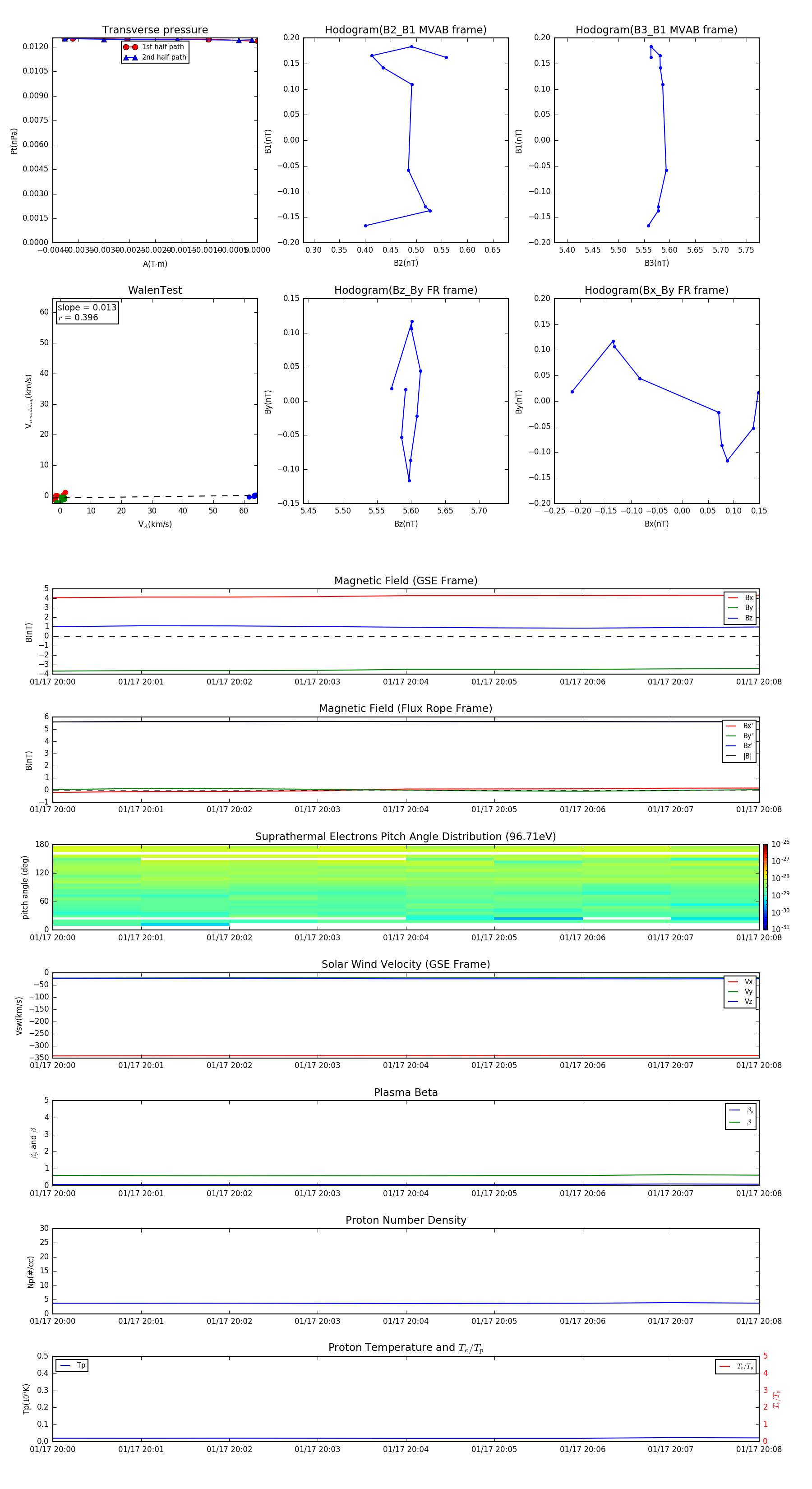Image resolution: width=812 pixels, height=1489 pixels.
Task: Click the "Tp" legend entry
Action: (x=72, y=1366)
